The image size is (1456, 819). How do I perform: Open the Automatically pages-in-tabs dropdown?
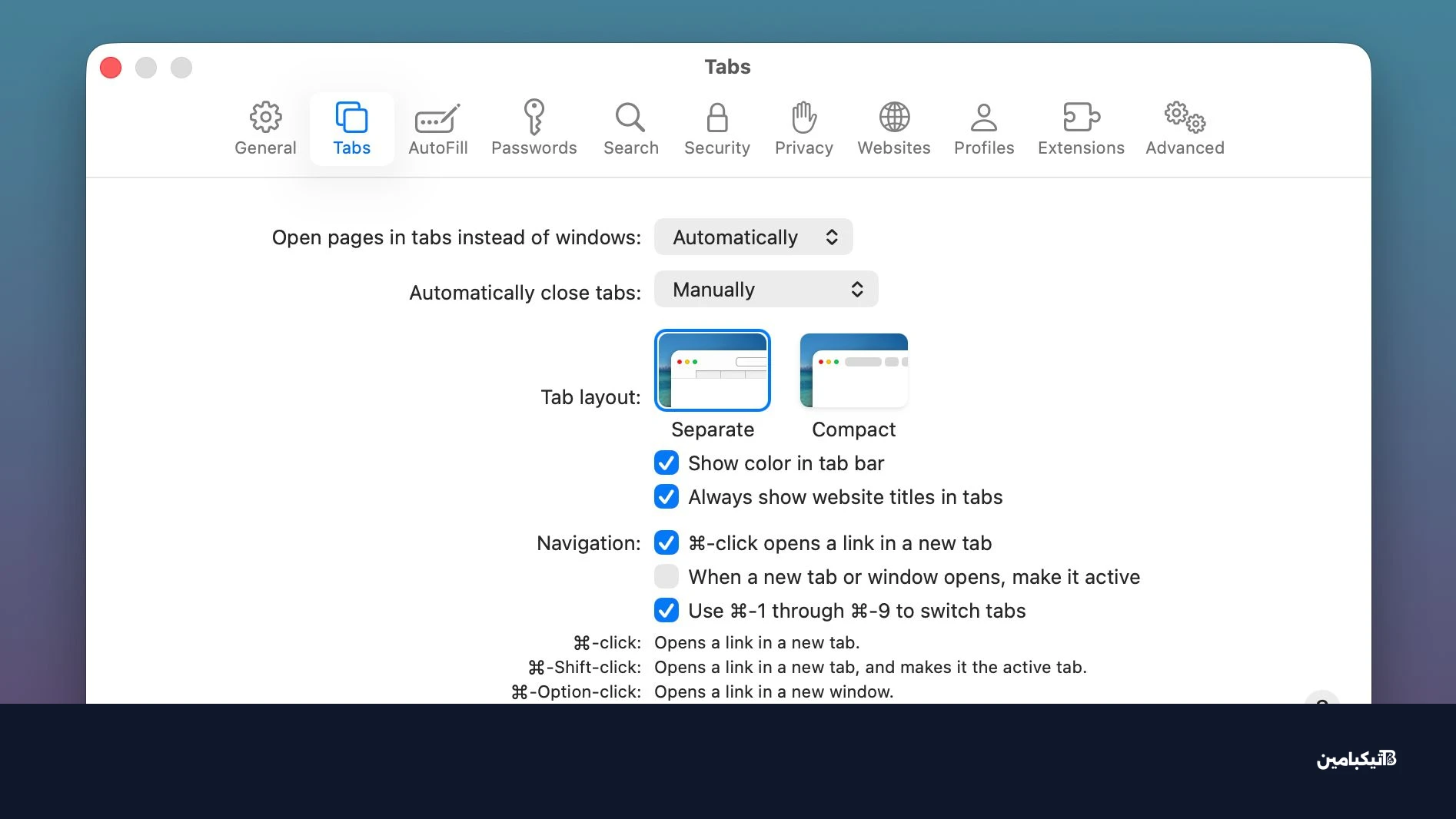(753, 237)
